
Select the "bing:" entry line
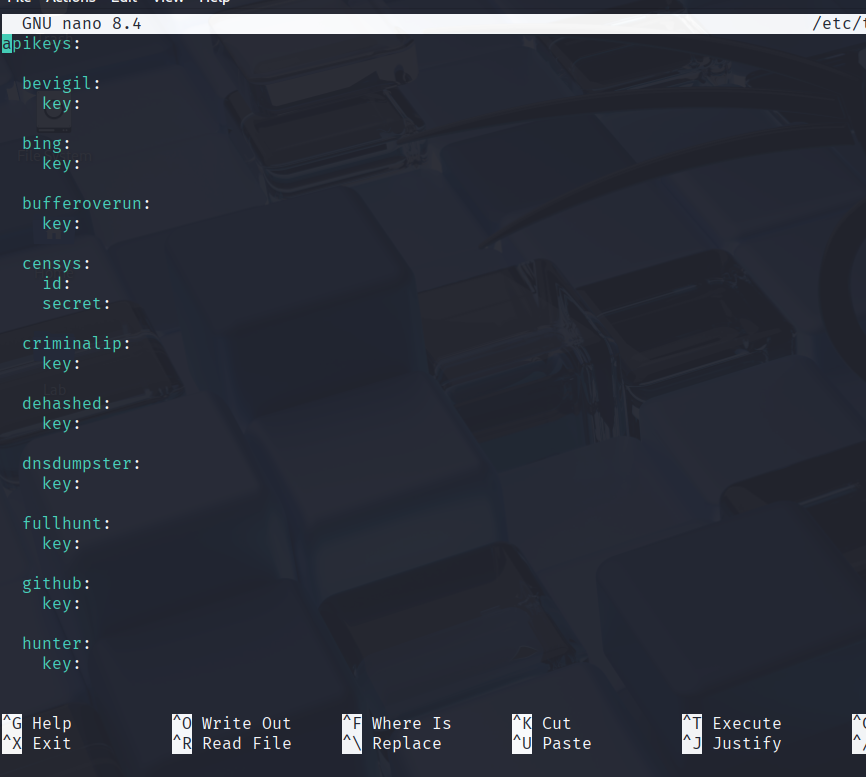coord(46,144)
